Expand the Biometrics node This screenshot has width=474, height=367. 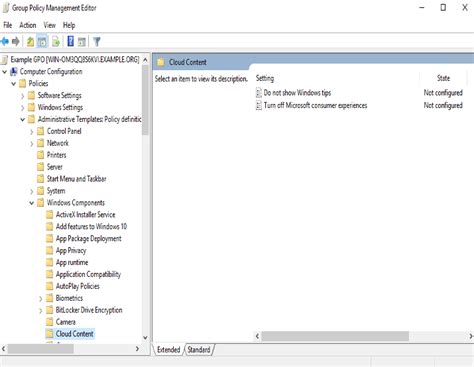41,299
